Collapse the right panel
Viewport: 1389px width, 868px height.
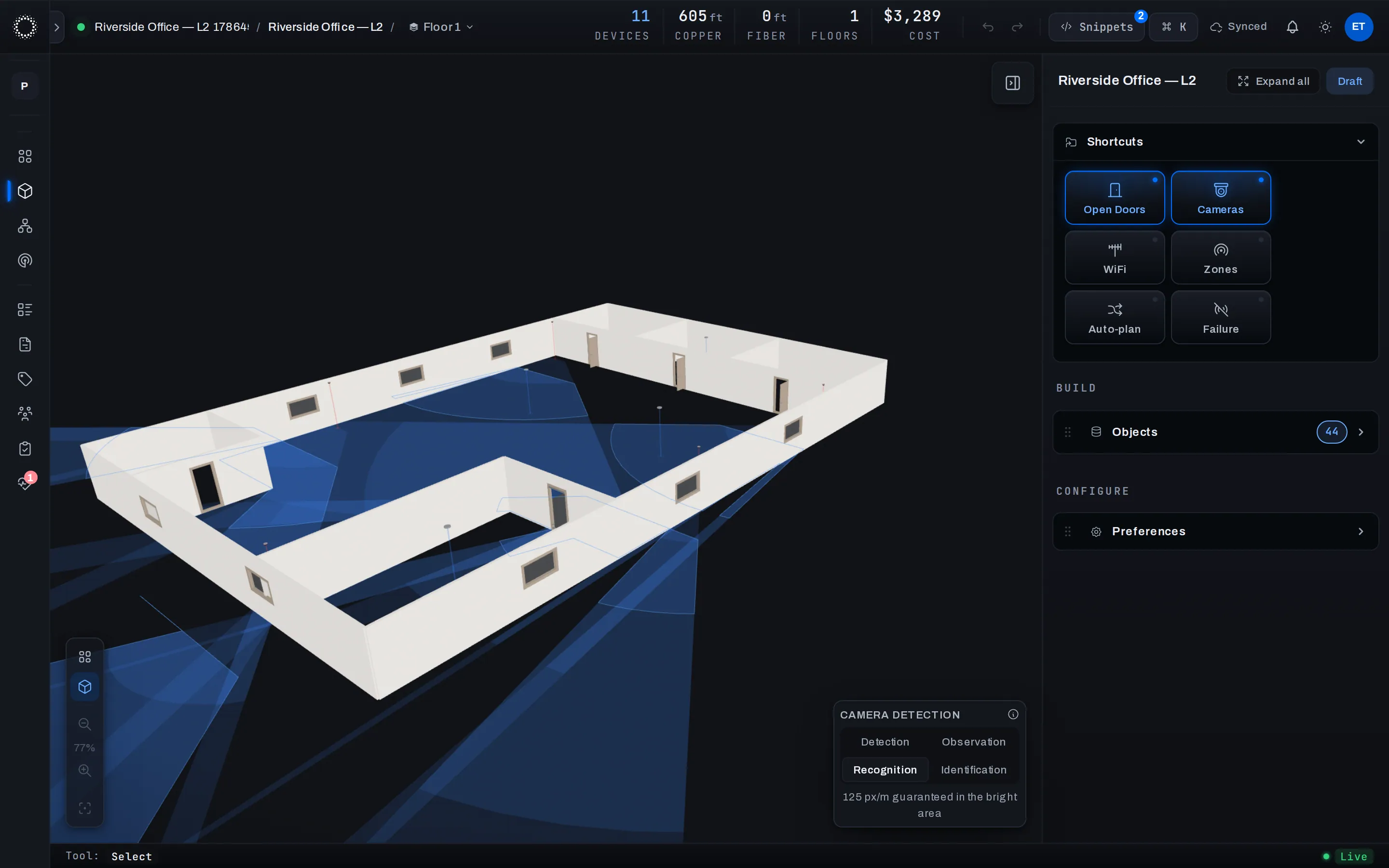[1012, 83]
